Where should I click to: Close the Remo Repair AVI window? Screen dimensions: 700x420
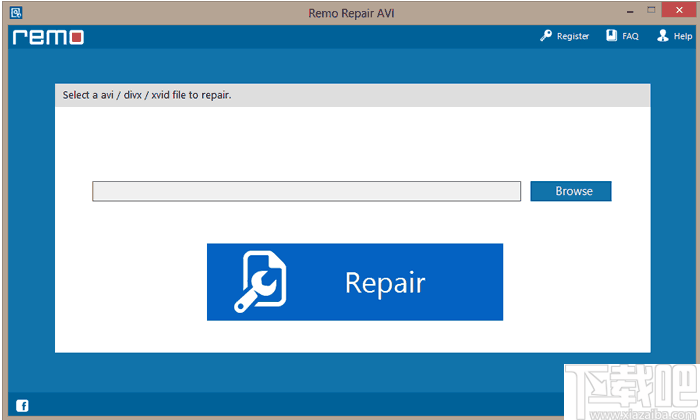coord(679,10)
